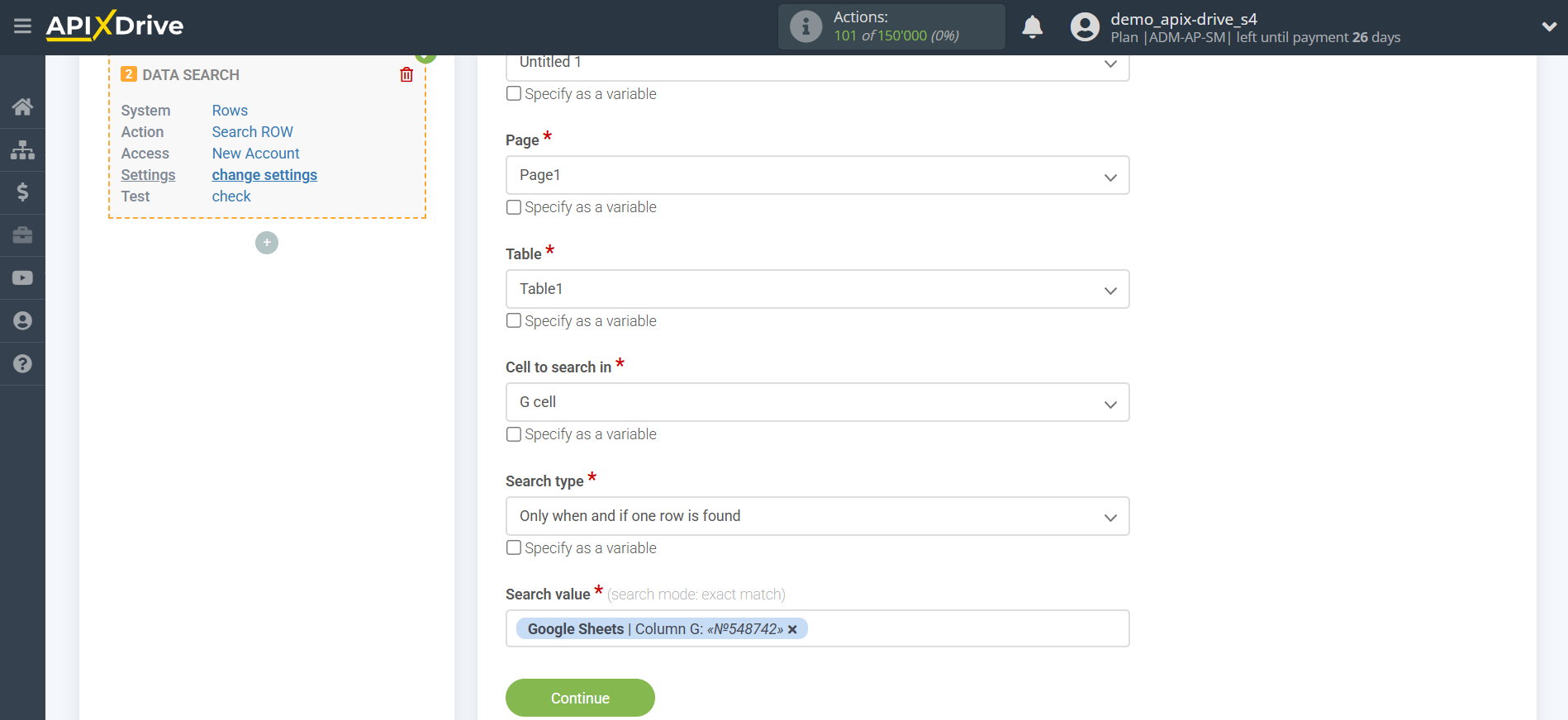Open the briefcase icon in the sidebar

[22, 234]
